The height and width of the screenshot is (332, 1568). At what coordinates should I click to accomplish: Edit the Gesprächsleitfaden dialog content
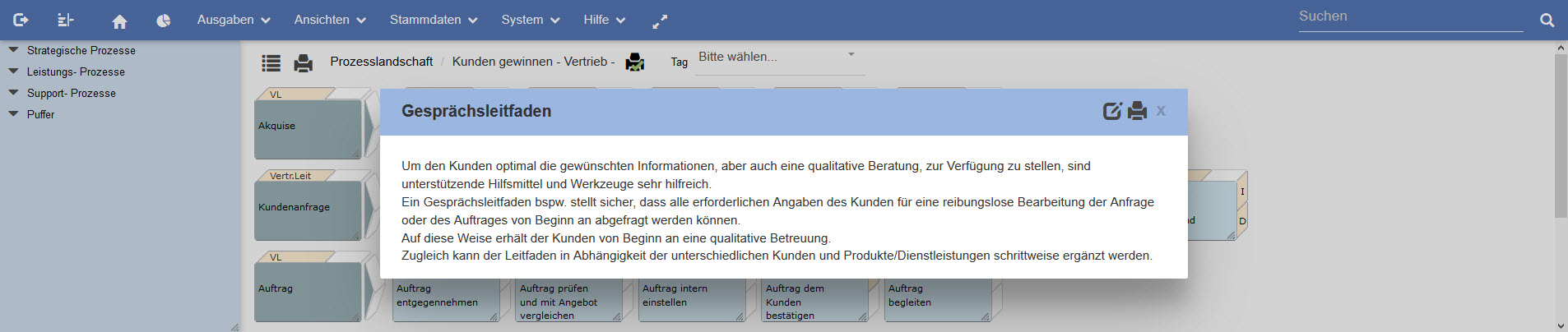(1111, 111)
